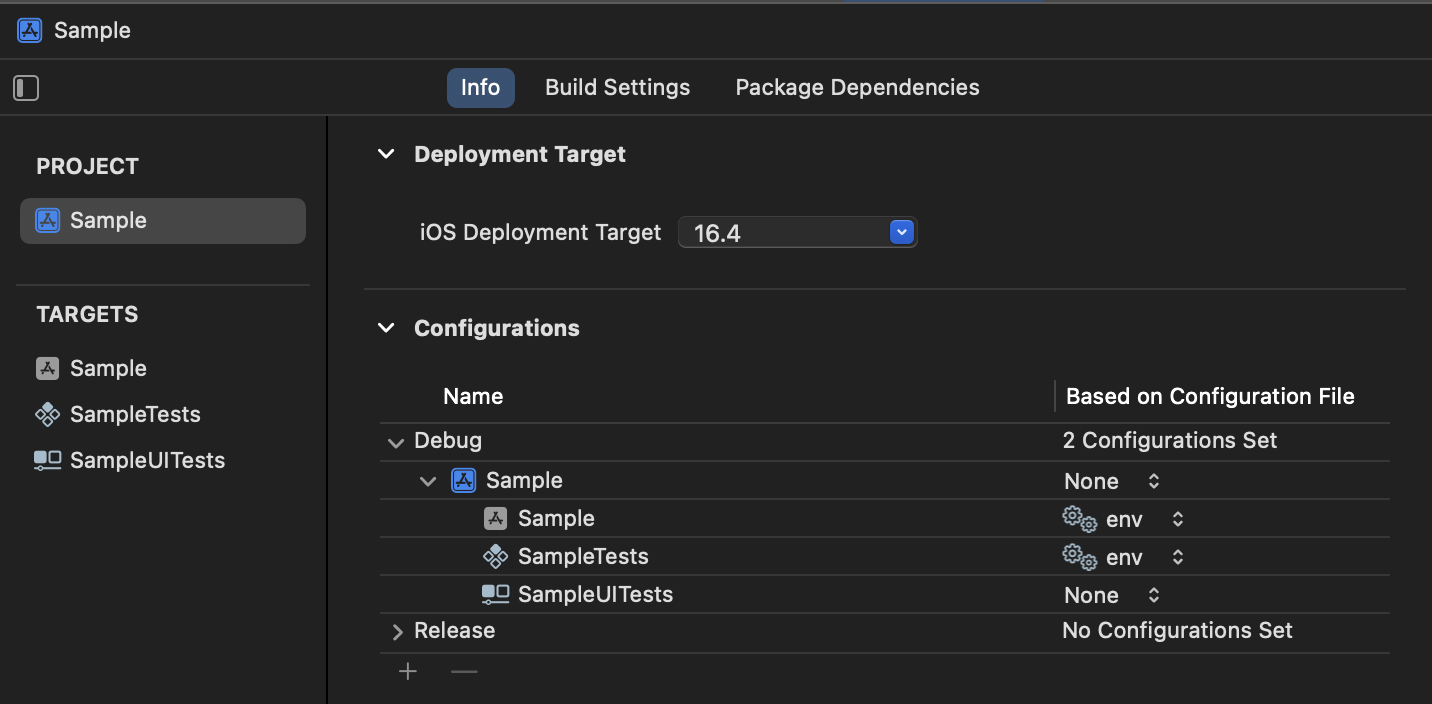This screenshot has width=1432, height=704.
Task: Toggle the navigator panel with the sidebar icon
Action: tap(25, 88)
